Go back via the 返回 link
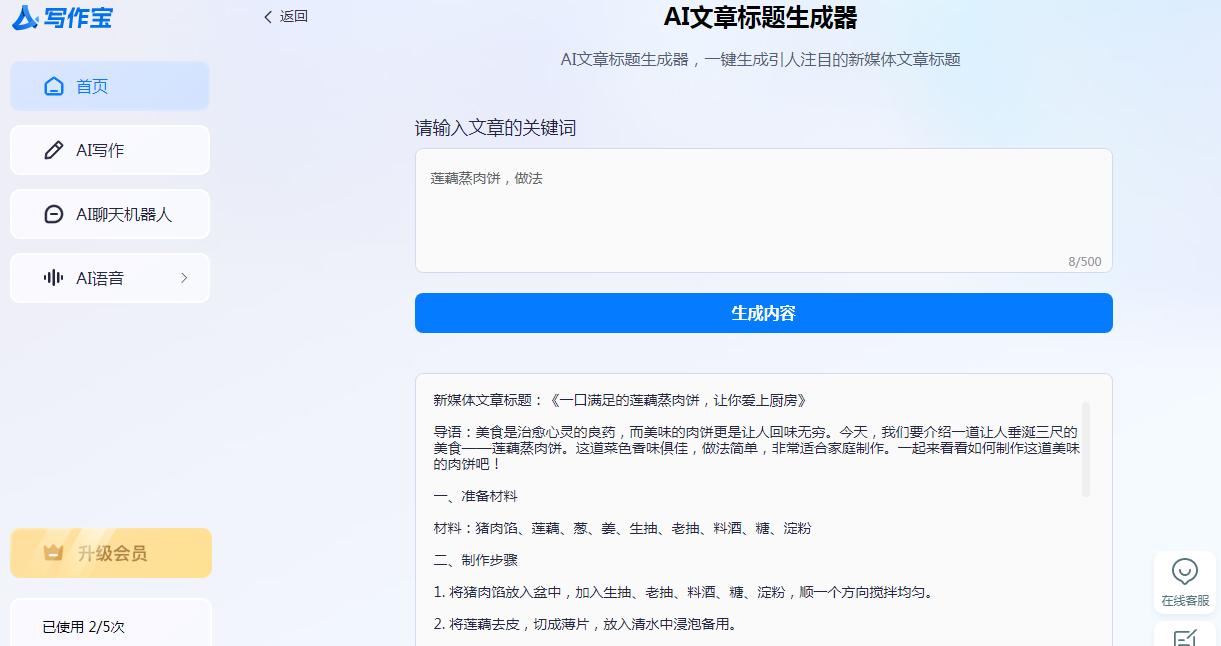The height and width of the screenshot is (646, 1221). (286, 16)
